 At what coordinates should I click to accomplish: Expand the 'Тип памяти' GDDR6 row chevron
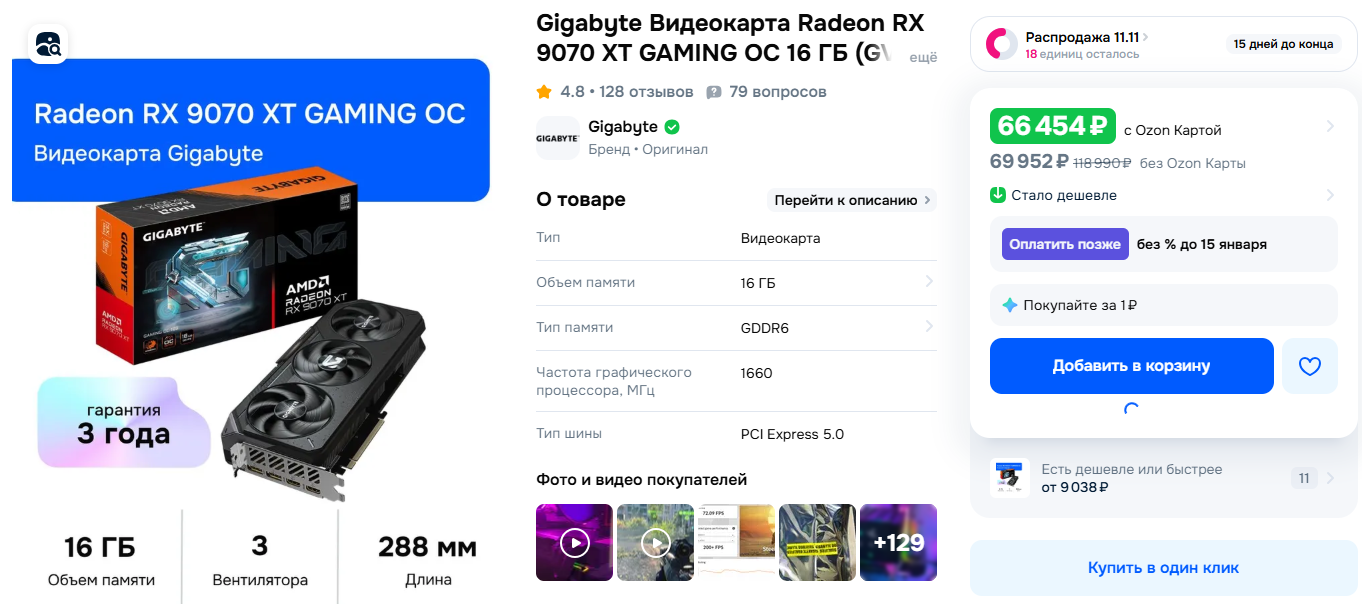click(929, 326)
